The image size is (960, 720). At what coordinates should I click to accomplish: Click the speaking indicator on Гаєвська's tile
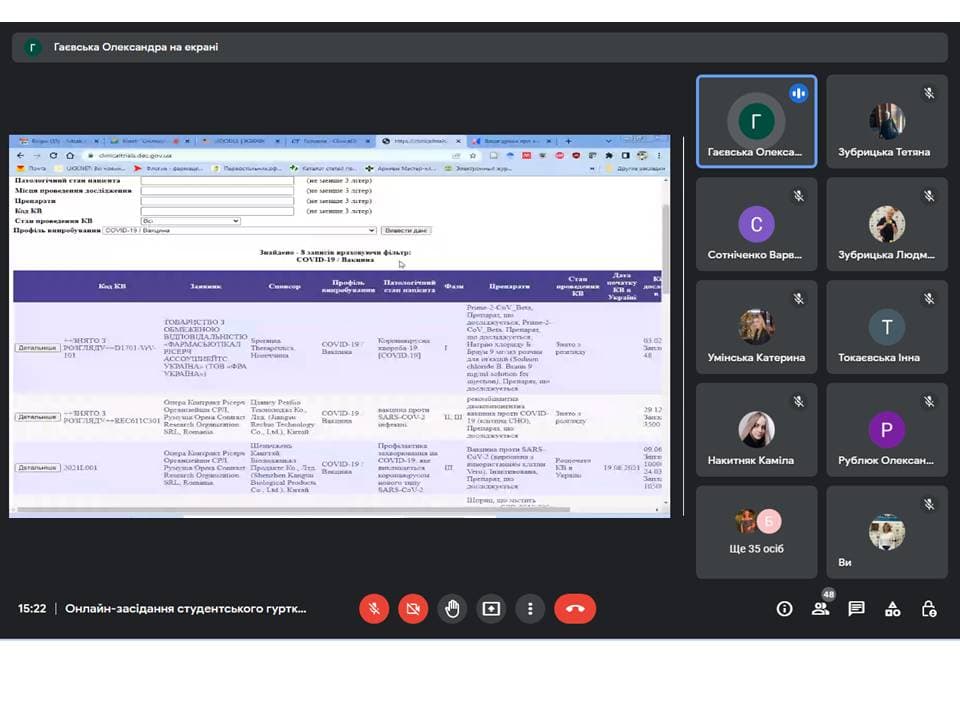click(x=798, y=94)
